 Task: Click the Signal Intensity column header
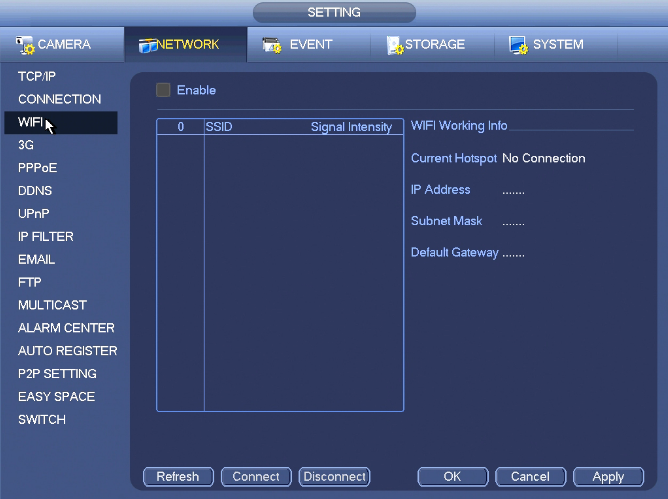pos(351,127)
